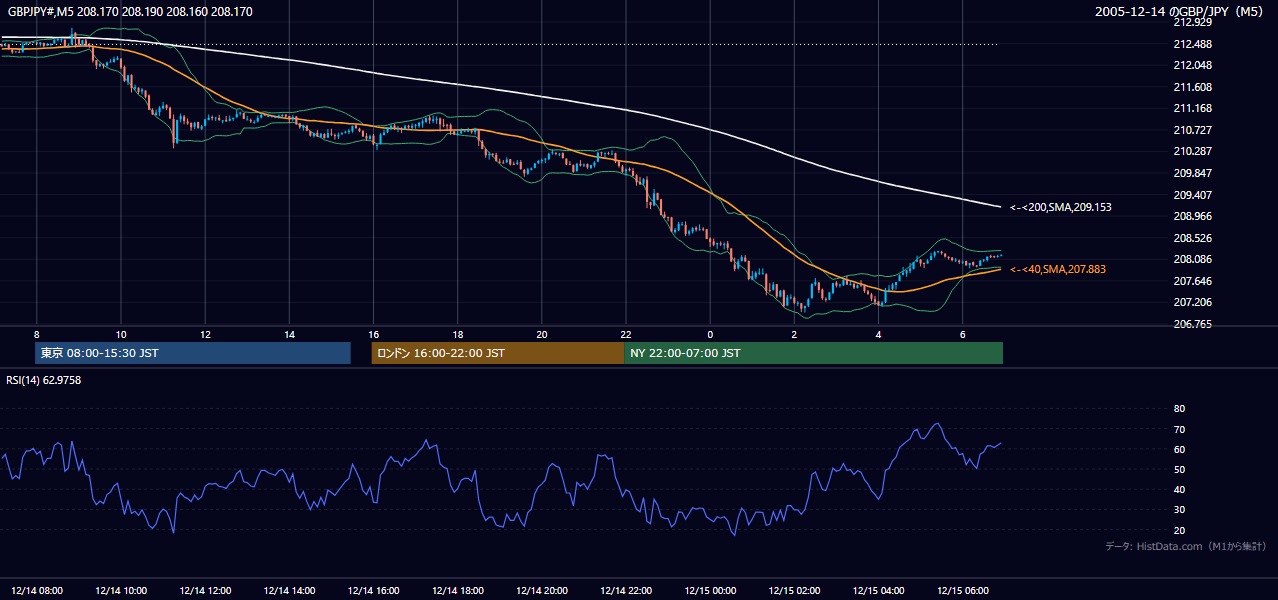The width and height of the screenshot is (1278, 600).
Task: Click the RSI(14) 62.9758 indicator label
Action: (x=44, y=380)
